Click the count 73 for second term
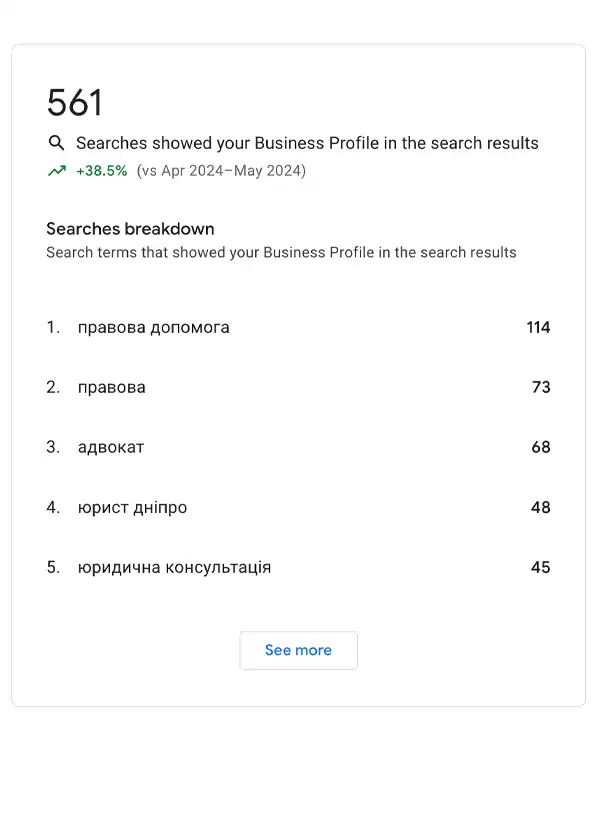 click(541, 387)
